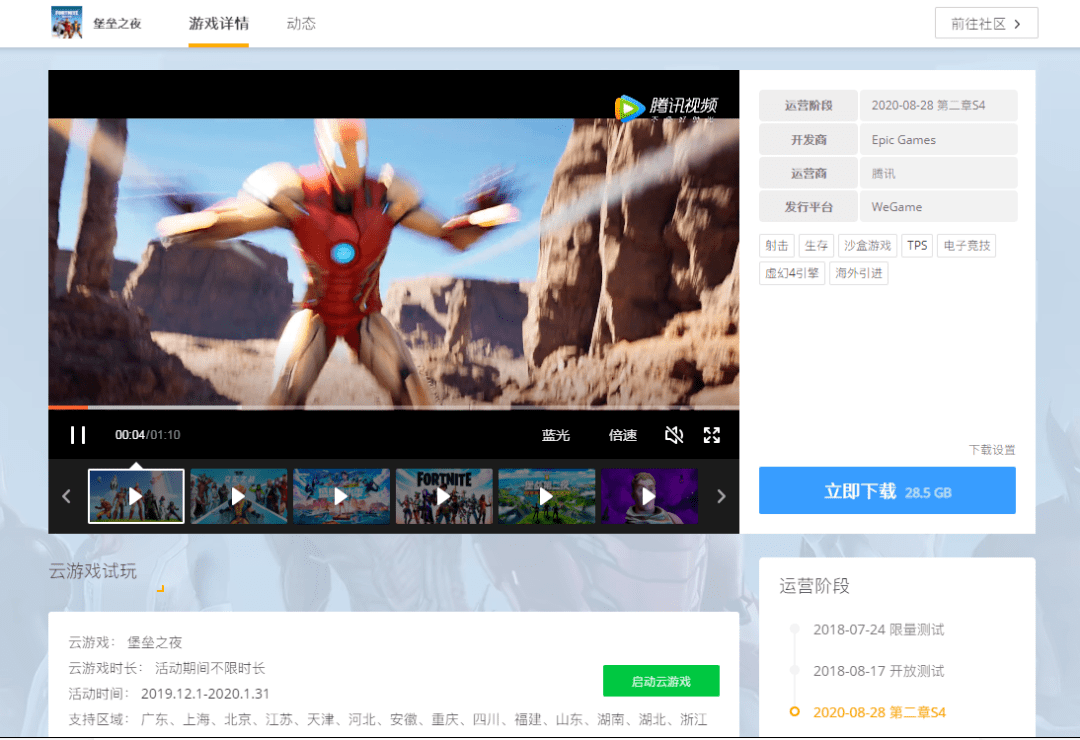Play the first selected video thumbnail
The height and width of the screenshot is (740, 1080).
tap(136, 496)
